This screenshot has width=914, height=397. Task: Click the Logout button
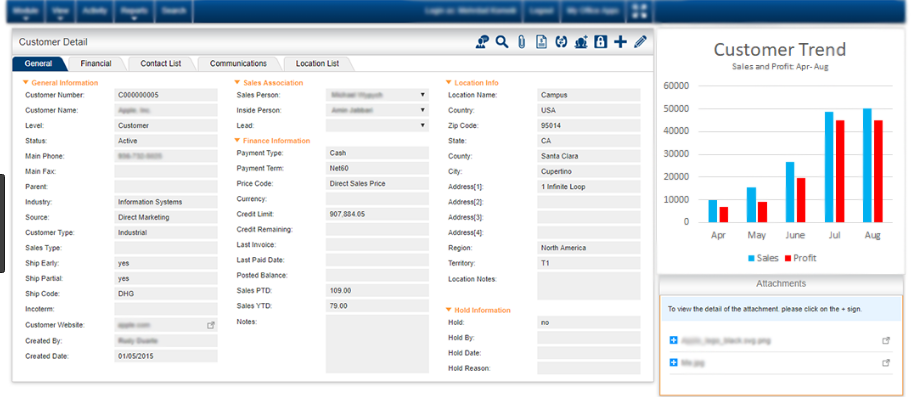click(x=541, y=11)
